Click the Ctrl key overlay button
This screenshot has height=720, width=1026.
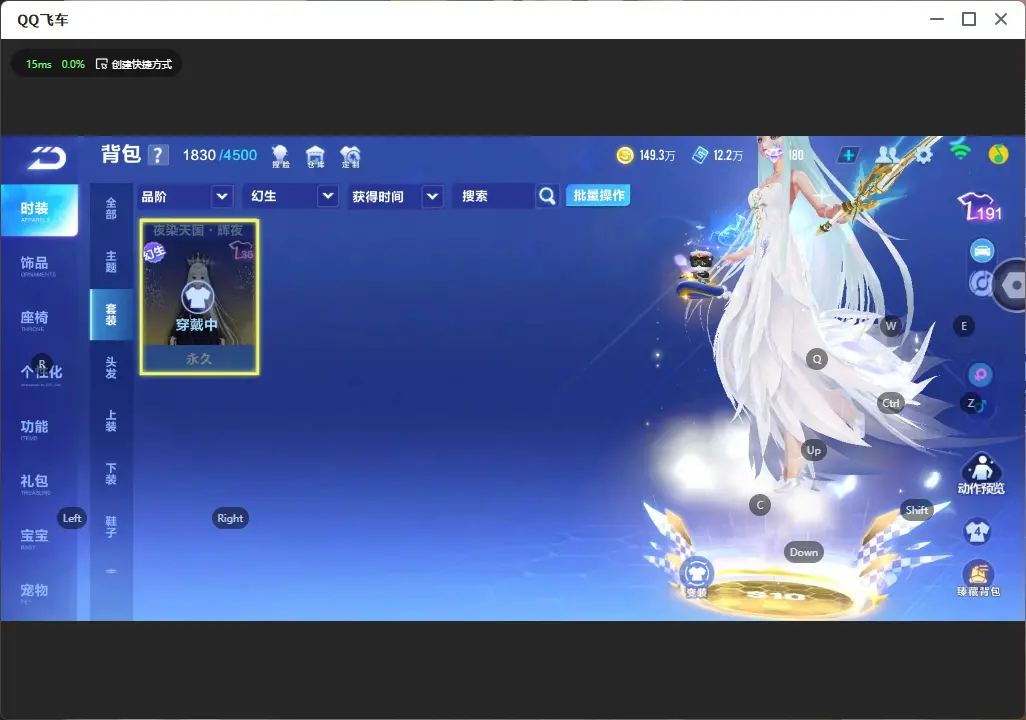point(891,403)
